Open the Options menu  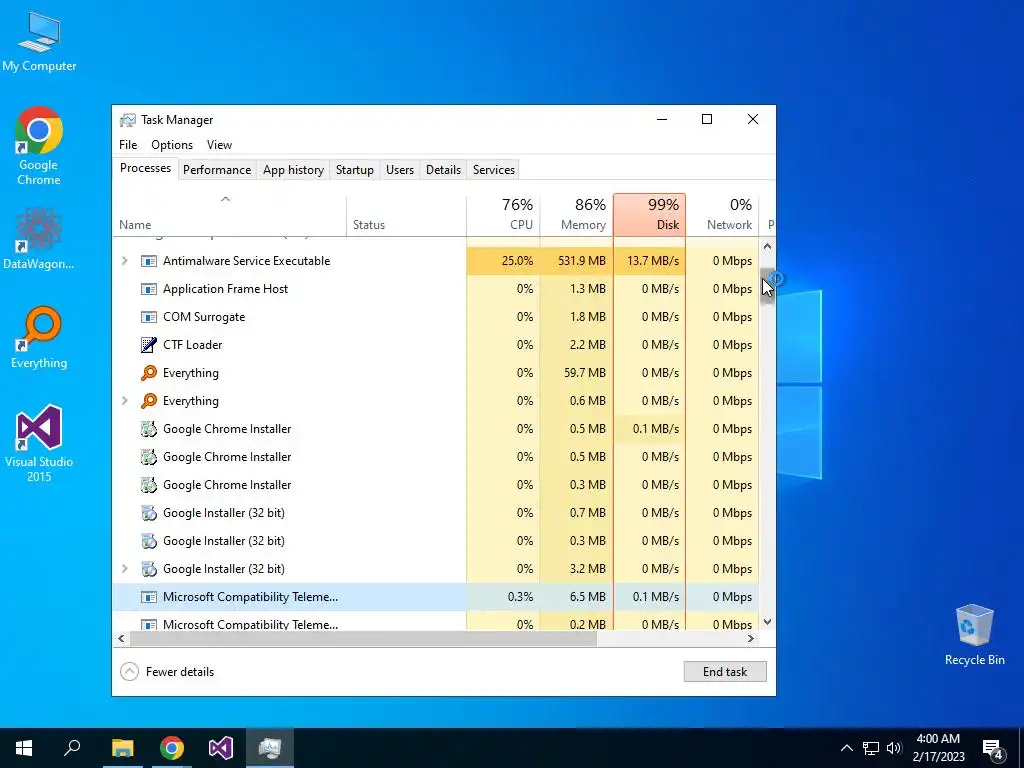(x=172, y=145)
